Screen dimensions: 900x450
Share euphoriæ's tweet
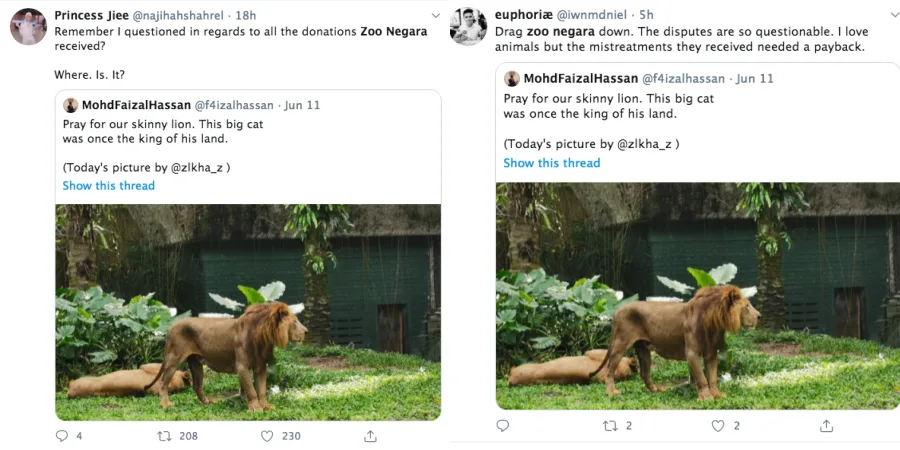(826, 425)
